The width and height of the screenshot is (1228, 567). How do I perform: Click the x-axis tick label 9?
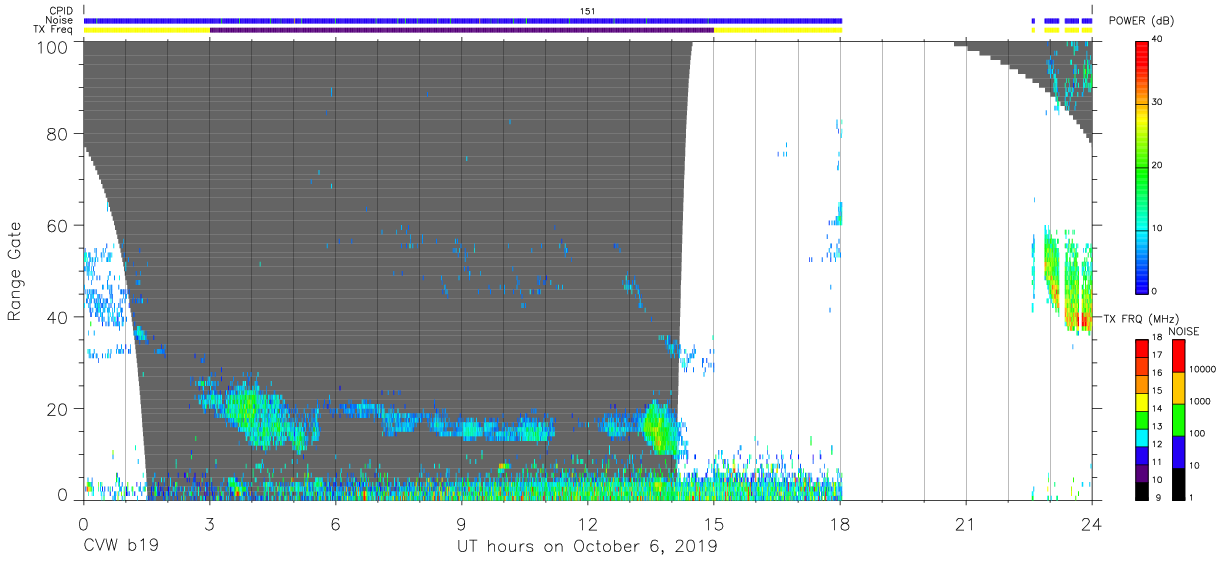[461, 523]
